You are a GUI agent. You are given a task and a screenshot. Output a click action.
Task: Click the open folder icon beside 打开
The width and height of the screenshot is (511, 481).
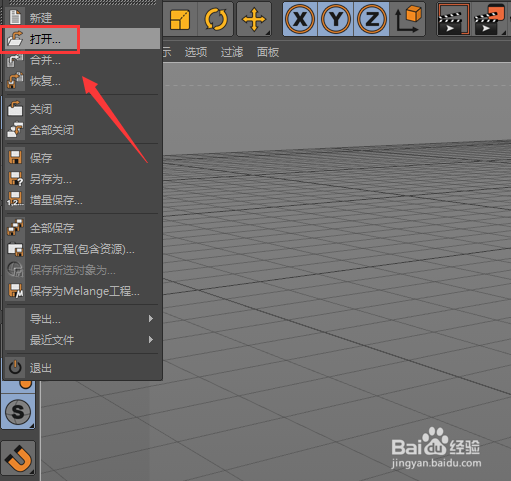pyautogui.click(x=15, y=39)
